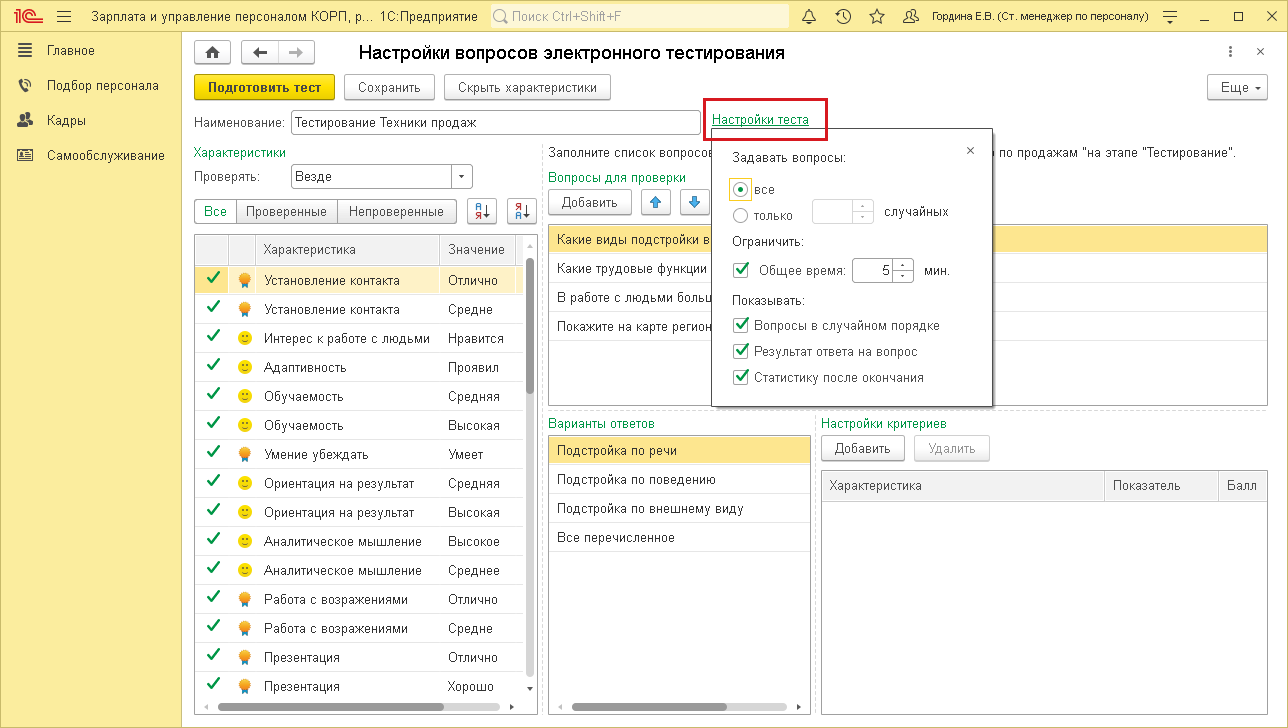Go to the home page button

tap(212, 53)
